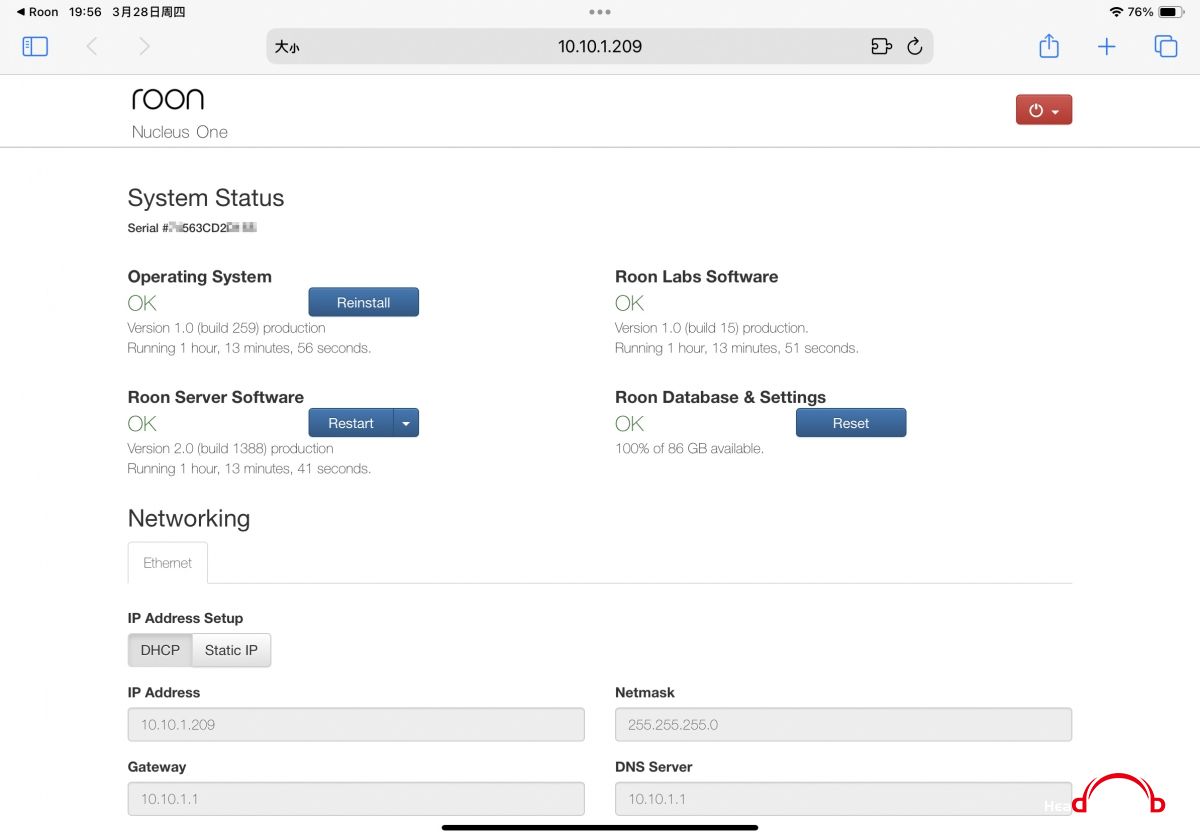Click "Version 1.0 (build 259) production" text
Viewport: 1200px width, 838px height.
(226, 328)
